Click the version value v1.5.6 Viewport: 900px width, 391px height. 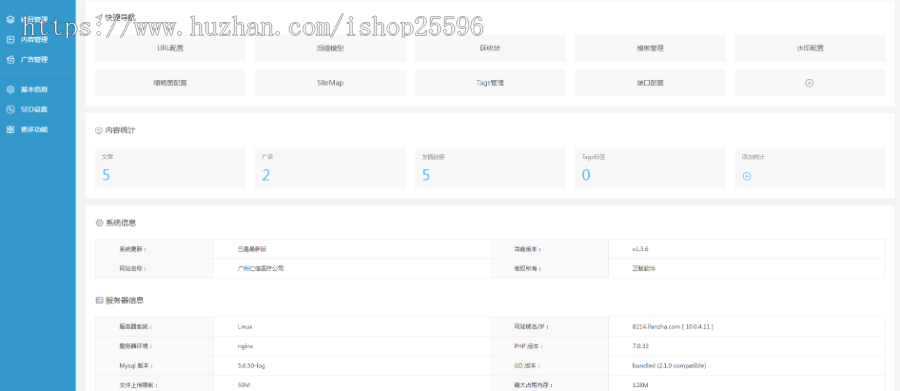[x=640, y=249]
